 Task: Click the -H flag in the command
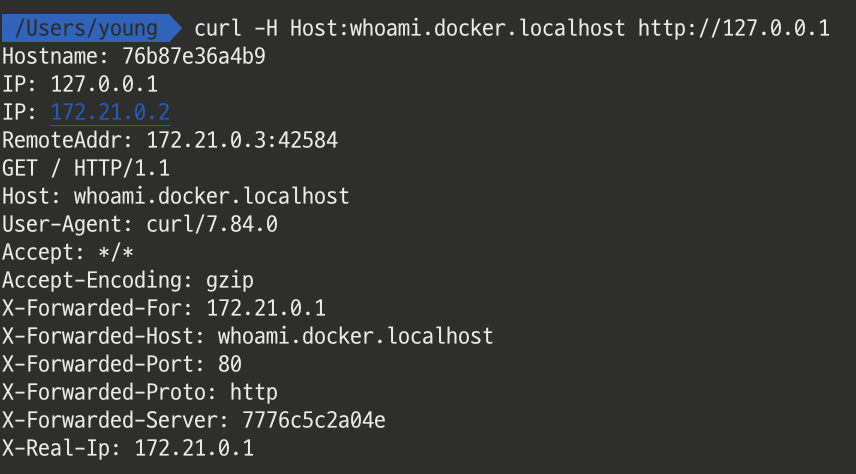click(x=266, y=28)
